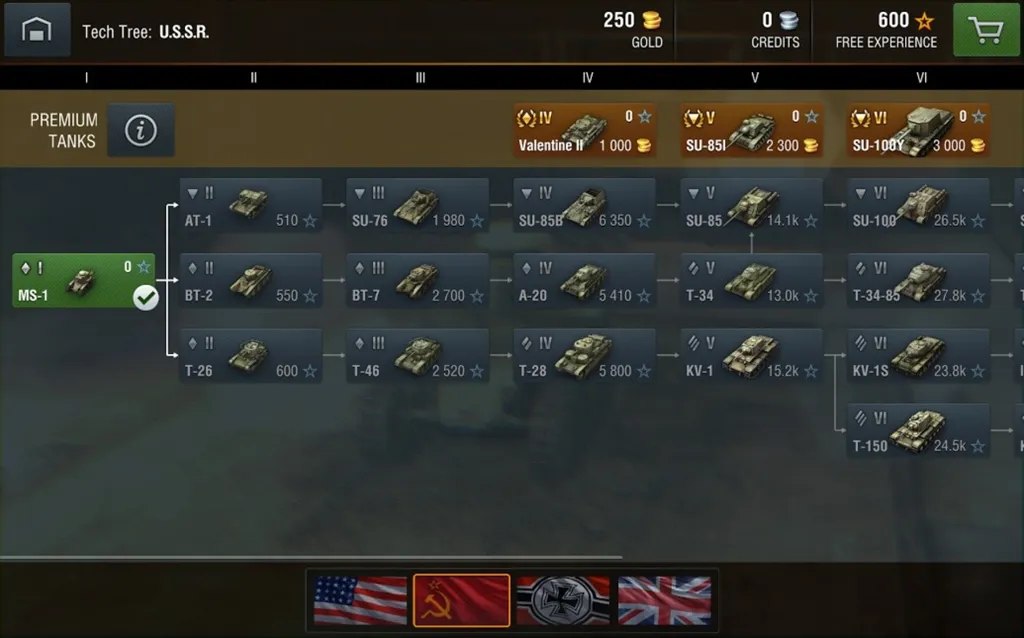Click the horizontal tech tree scrollbar
1024x638 pixels.
click(x=311, y=558)
